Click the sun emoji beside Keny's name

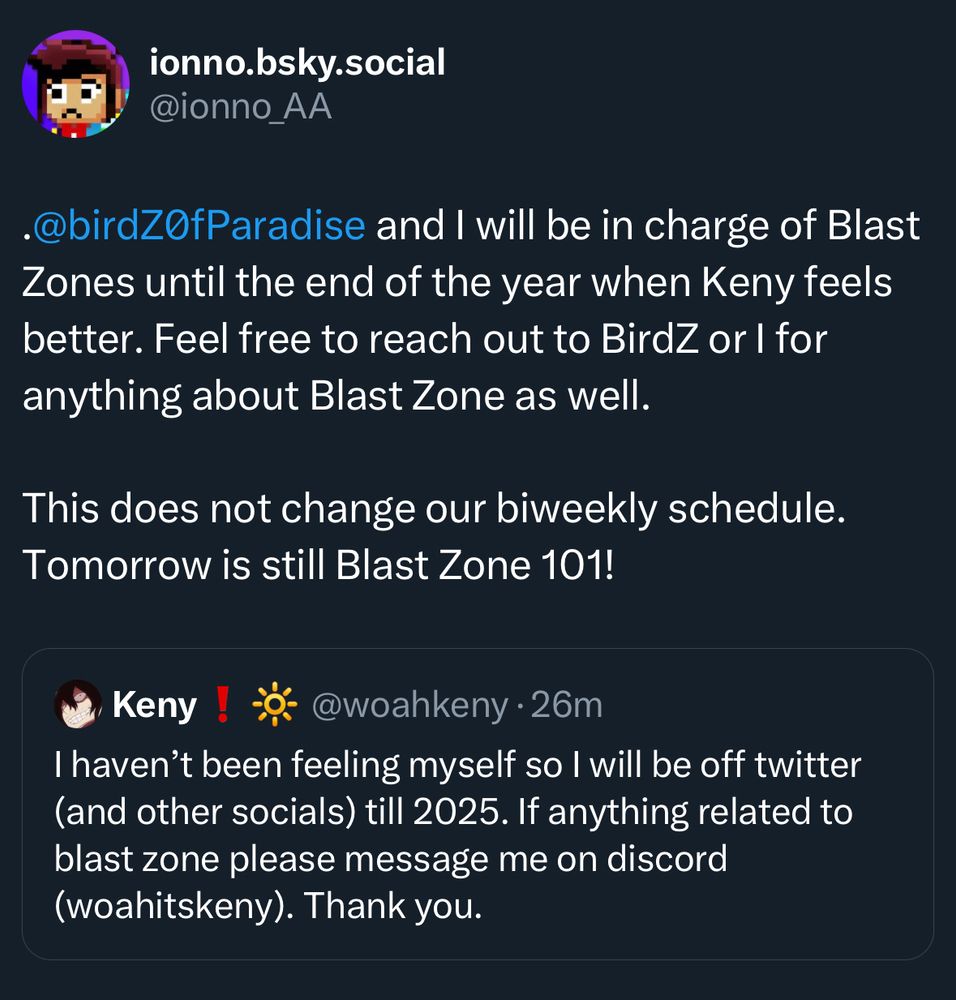coord(275,706)
